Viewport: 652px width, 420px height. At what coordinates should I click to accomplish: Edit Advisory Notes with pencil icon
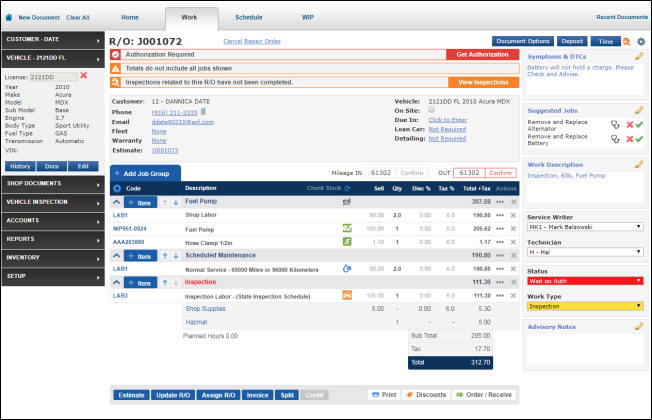[639, 326]
